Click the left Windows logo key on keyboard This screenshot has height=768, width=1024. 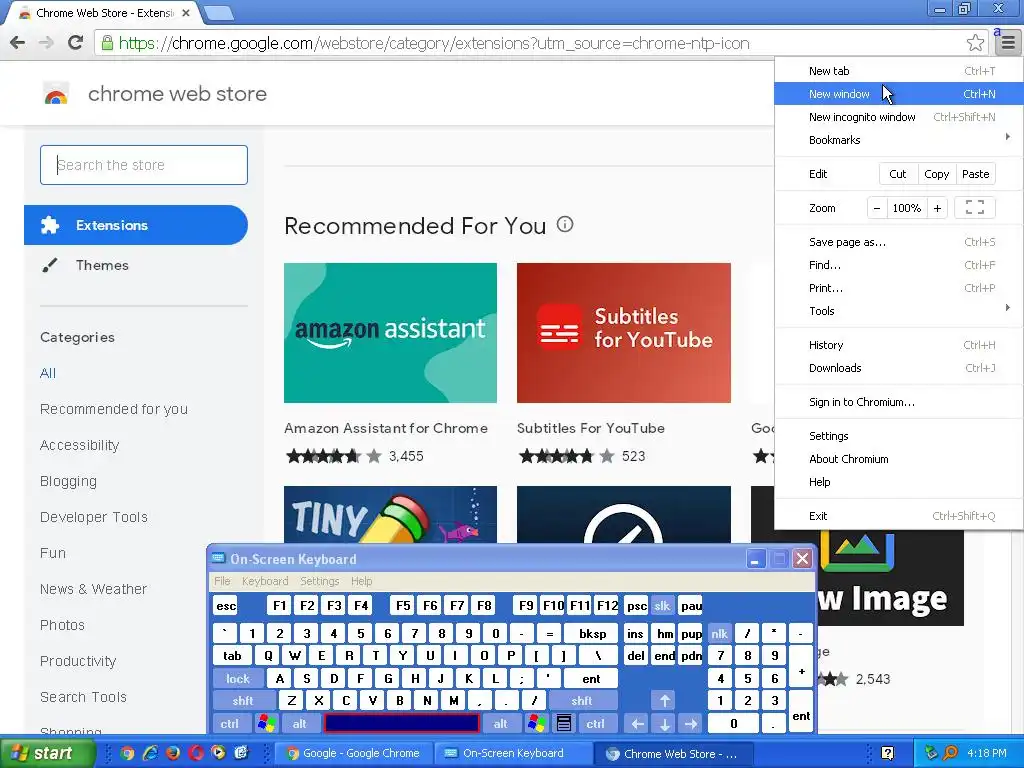click(x=266, y=724)
